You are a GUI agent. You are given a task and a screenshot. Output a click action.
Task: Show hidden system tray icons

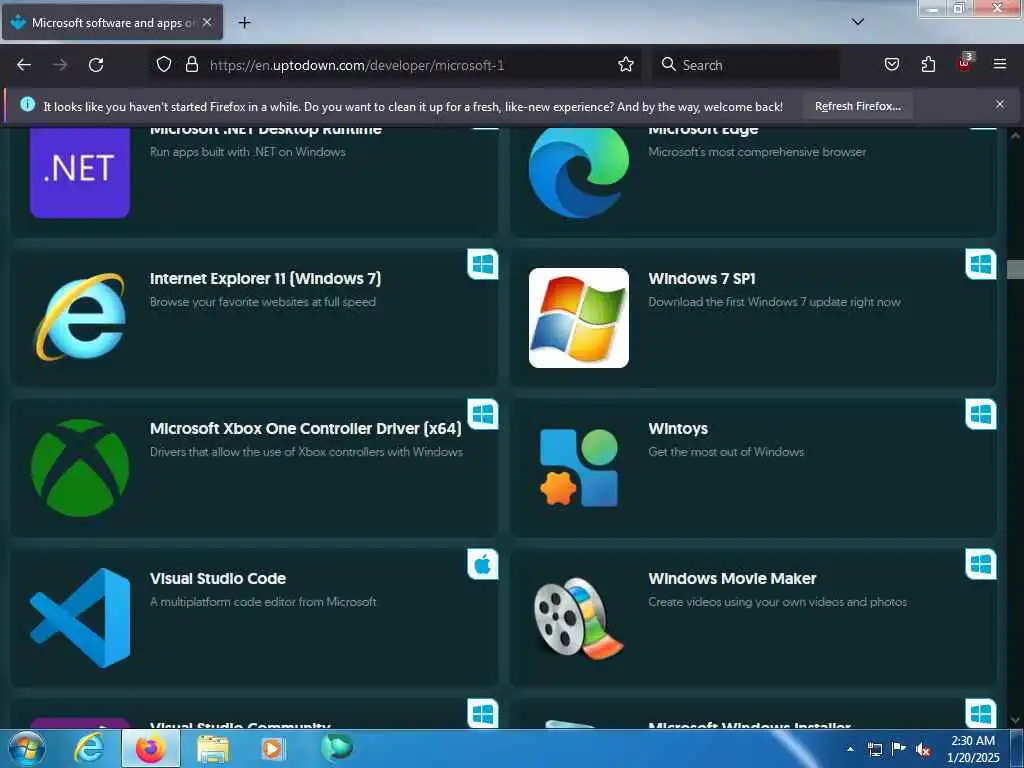[x=850, y=749]
